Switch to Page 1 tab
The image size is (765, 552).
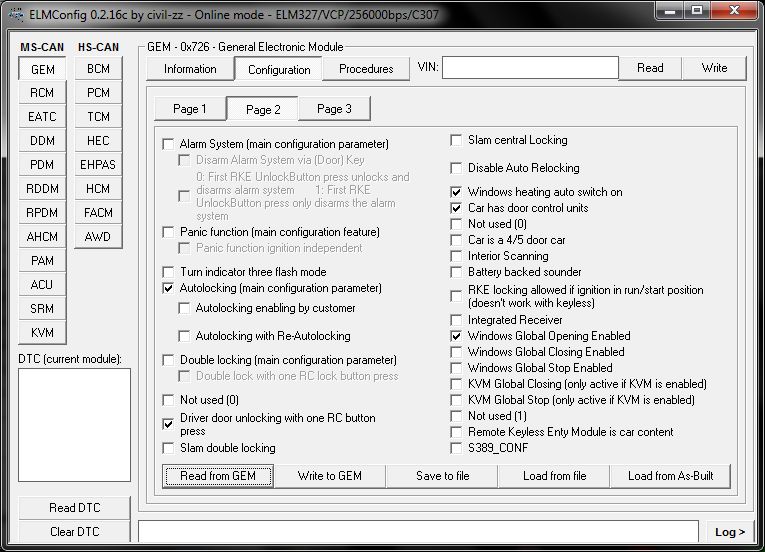click(190, 109)
